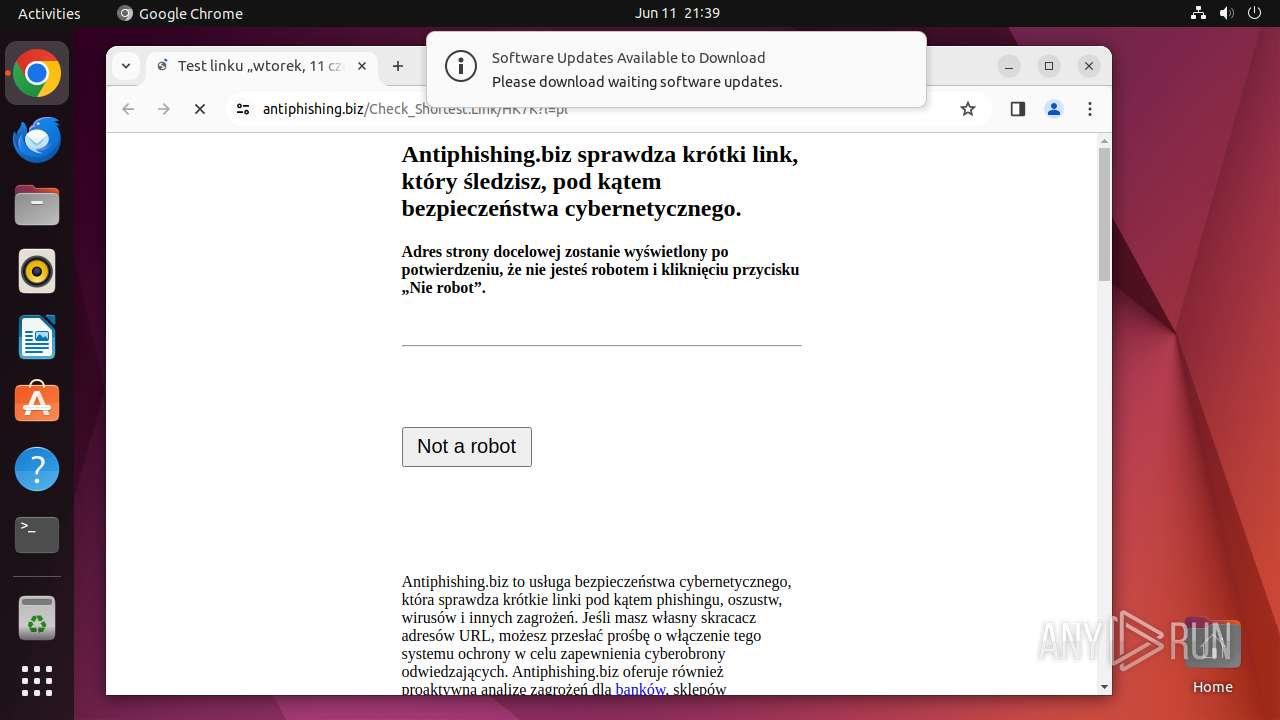This screenshot has width=1280, height=720.
Task: Open the power menu icon
Action: 1255,13
